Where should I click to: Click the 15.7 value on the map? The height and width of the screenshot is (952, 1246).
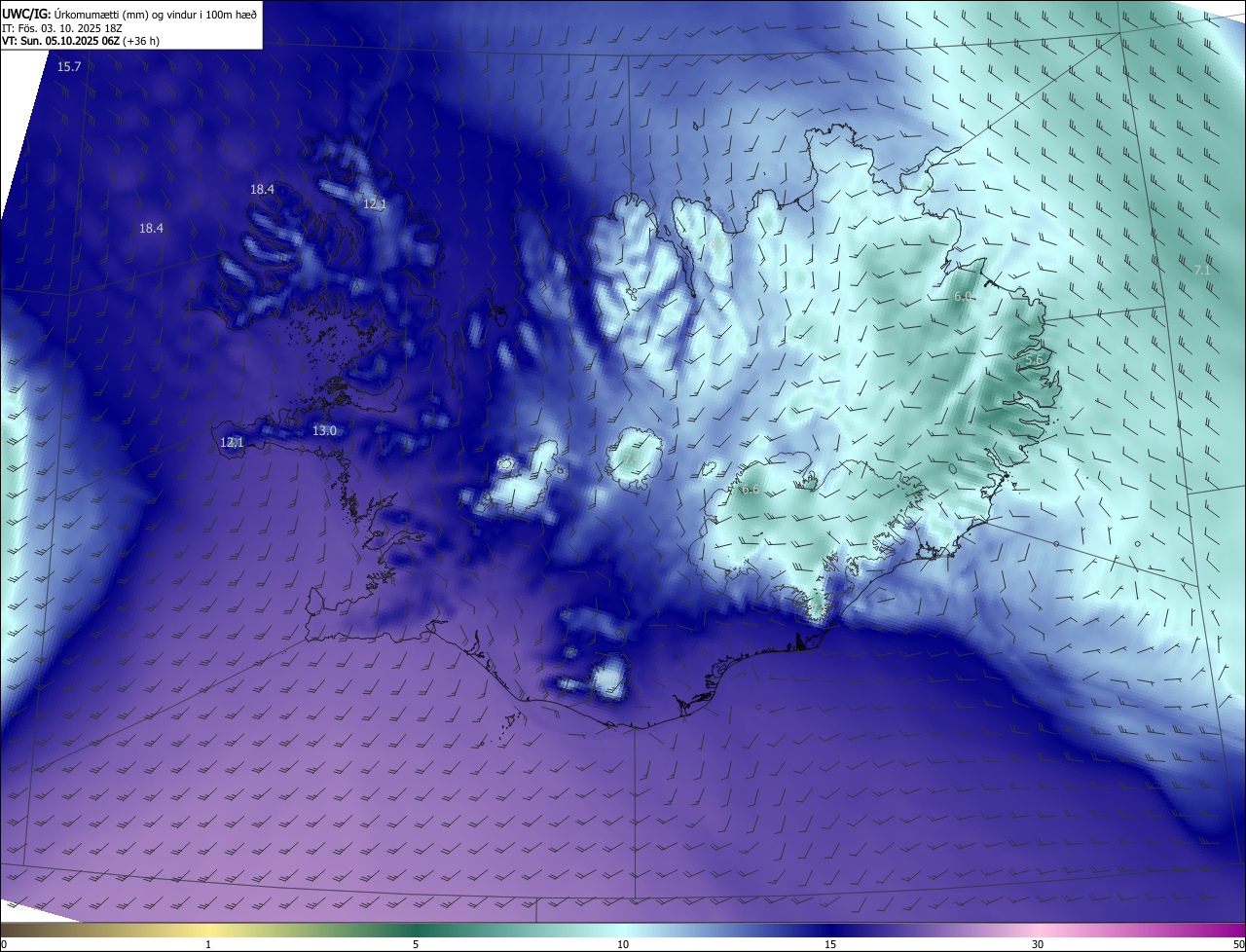(x=69, y=66)
